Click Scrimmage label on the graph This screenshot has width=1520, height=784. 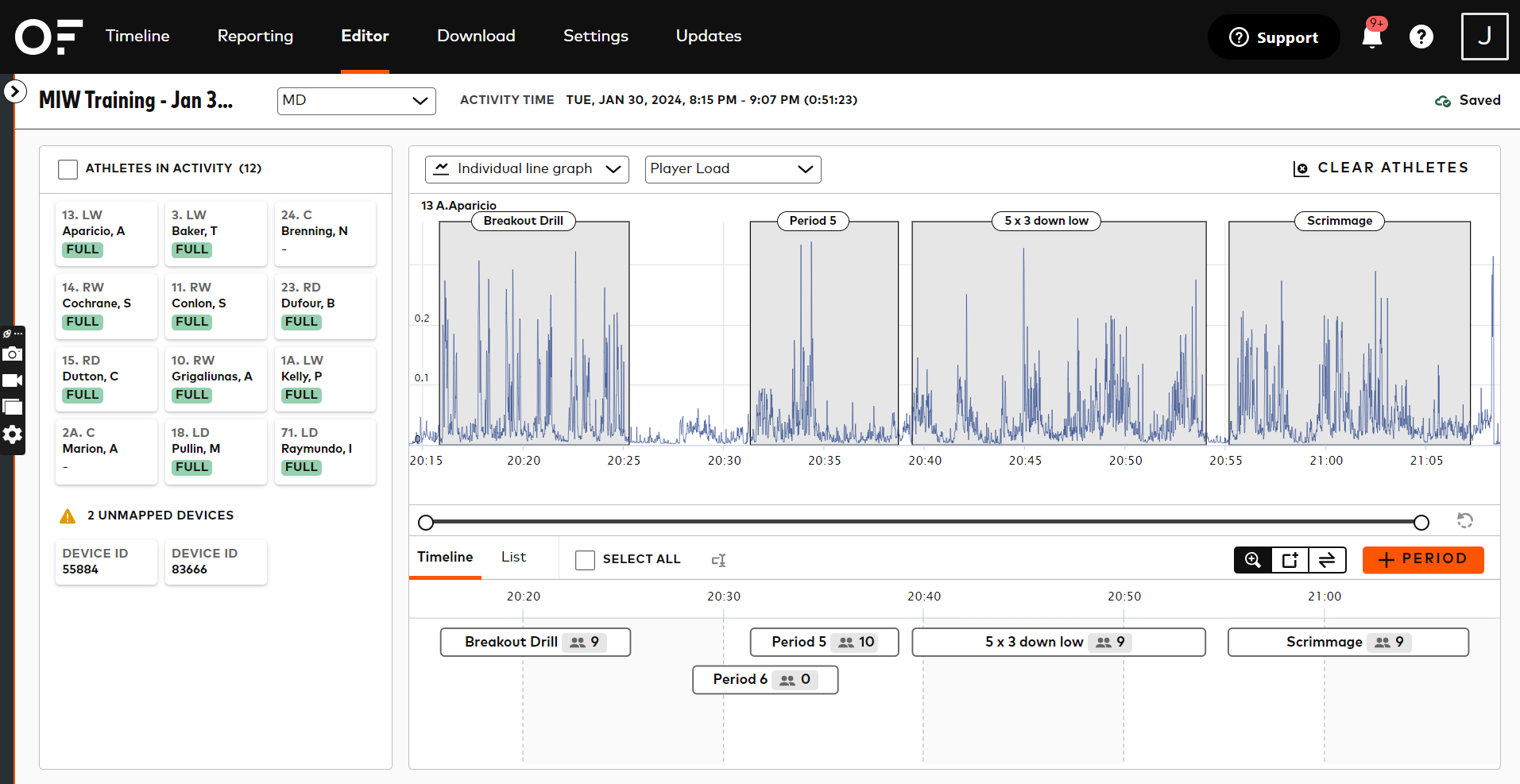point(1340,221)
